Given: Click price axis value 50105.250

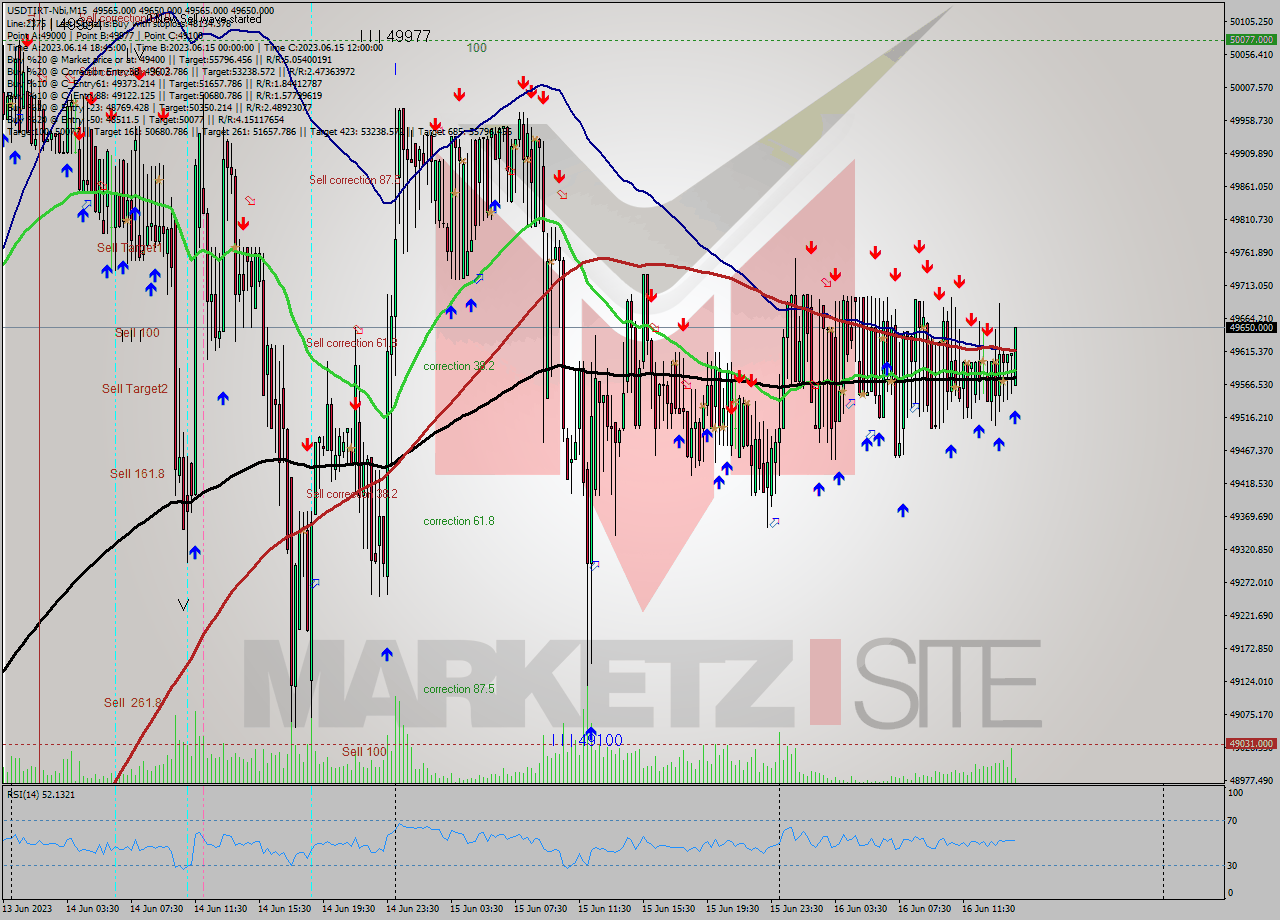Looking at the screenshot, I should [1250, 21].
